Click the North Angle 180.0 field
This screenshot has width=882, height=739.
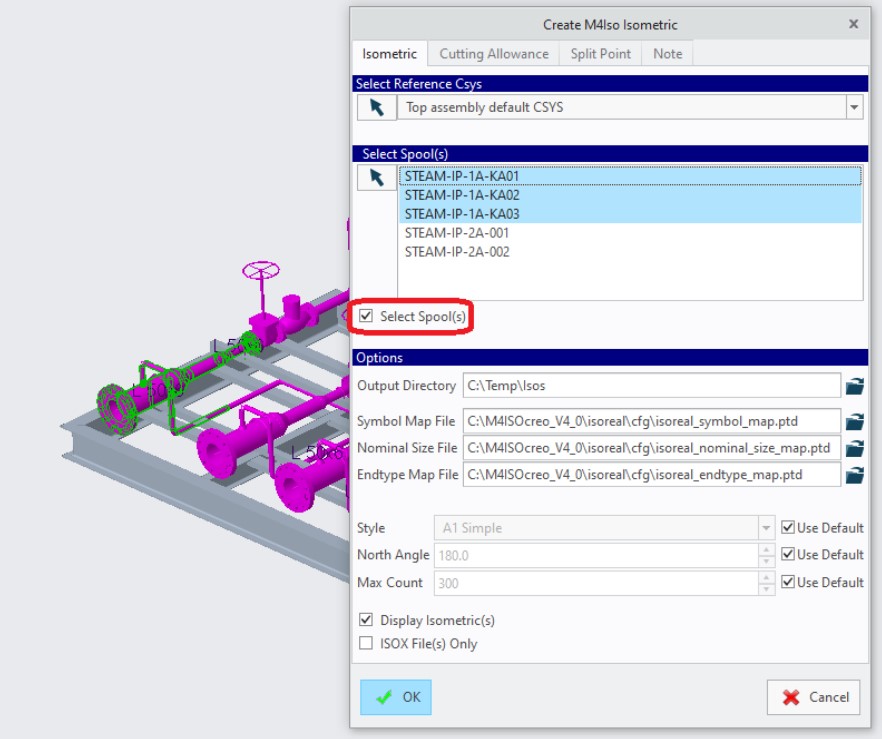pos(596,556)
